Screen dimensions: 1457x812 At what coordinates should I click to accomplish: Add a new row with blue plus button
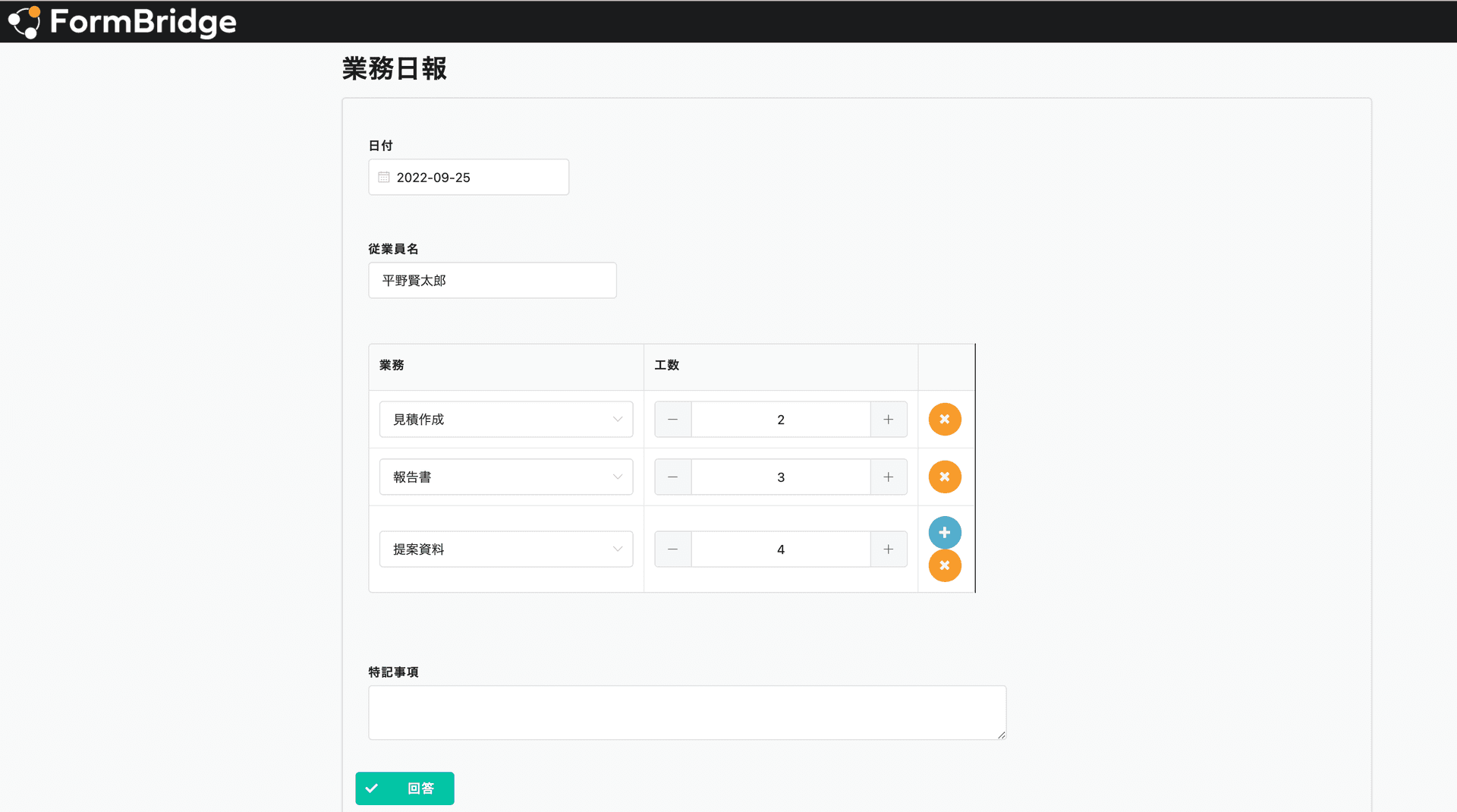(945, 533)
